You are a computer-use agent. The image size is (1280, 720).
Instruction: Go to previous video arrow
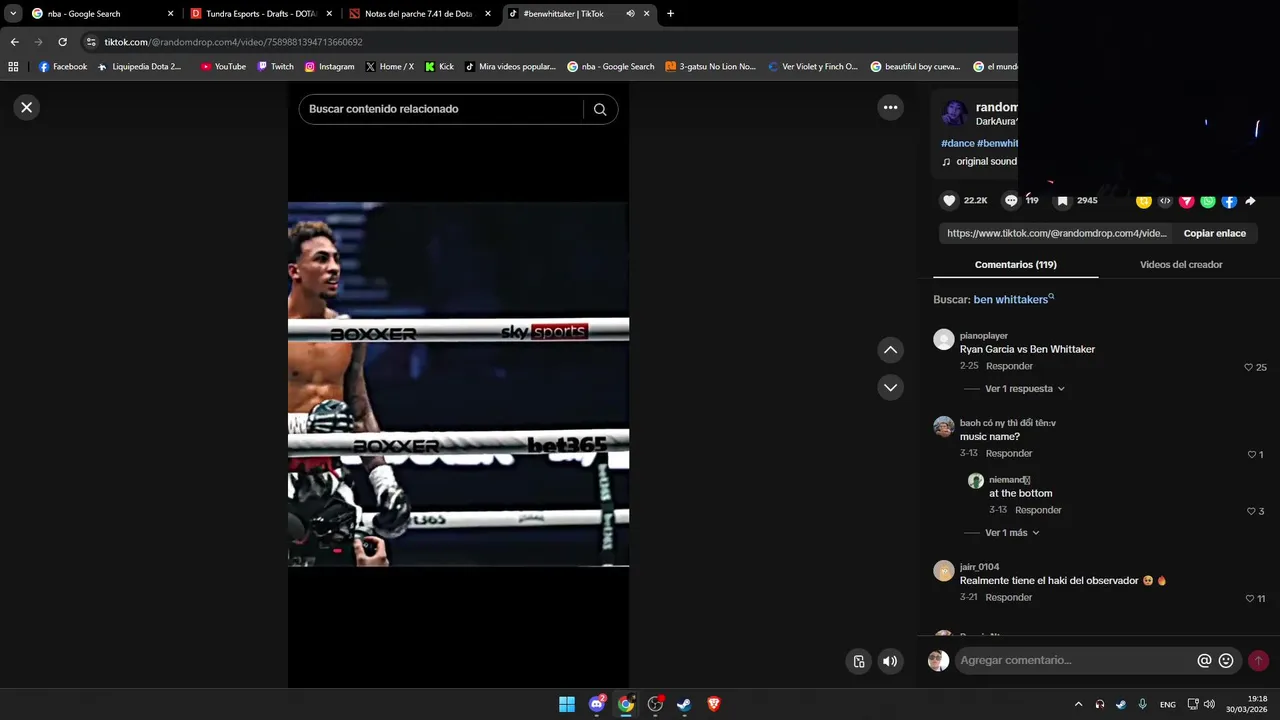(890, 350)
